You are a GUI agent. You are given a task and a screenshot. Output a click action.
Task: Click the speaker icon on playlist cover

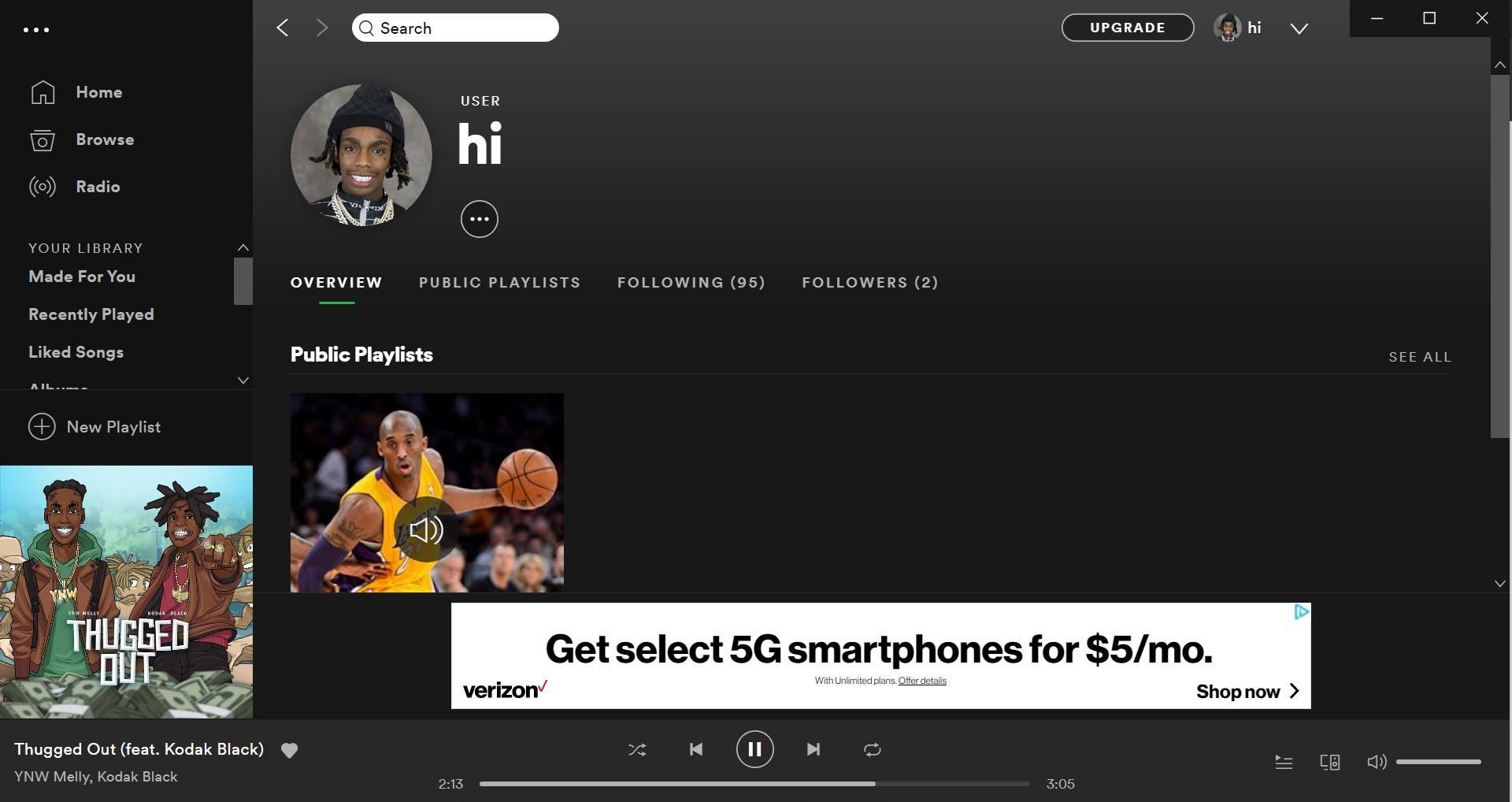(x=426, y=529)
